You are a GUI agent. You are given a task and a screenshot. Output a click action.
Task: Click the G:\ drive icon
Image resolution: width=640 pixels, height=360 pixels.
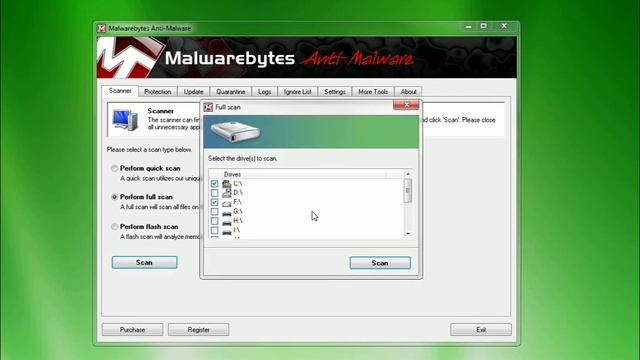227,212
